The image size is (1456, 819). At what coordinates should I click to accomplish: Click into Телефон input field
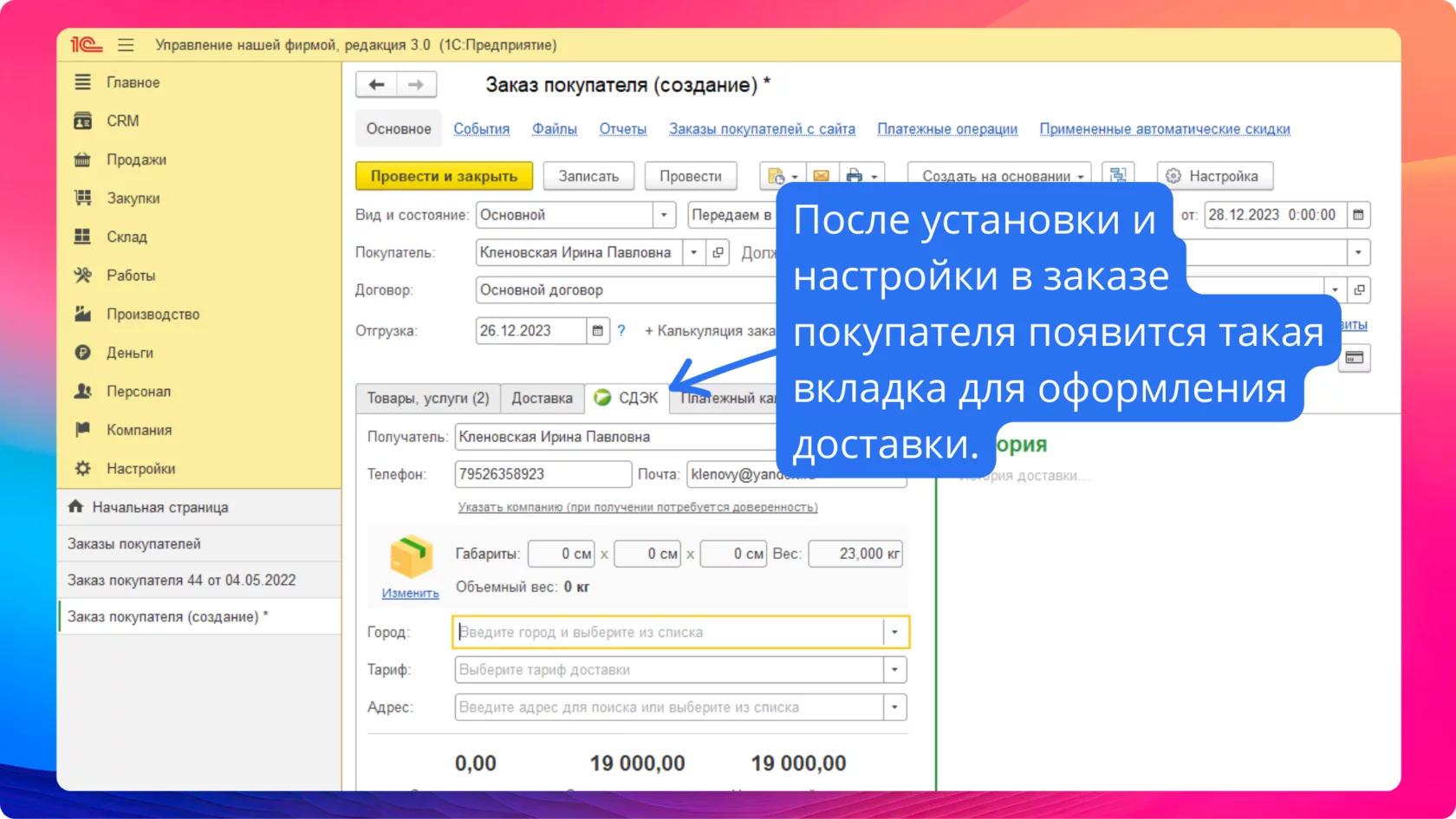[543, 474]
